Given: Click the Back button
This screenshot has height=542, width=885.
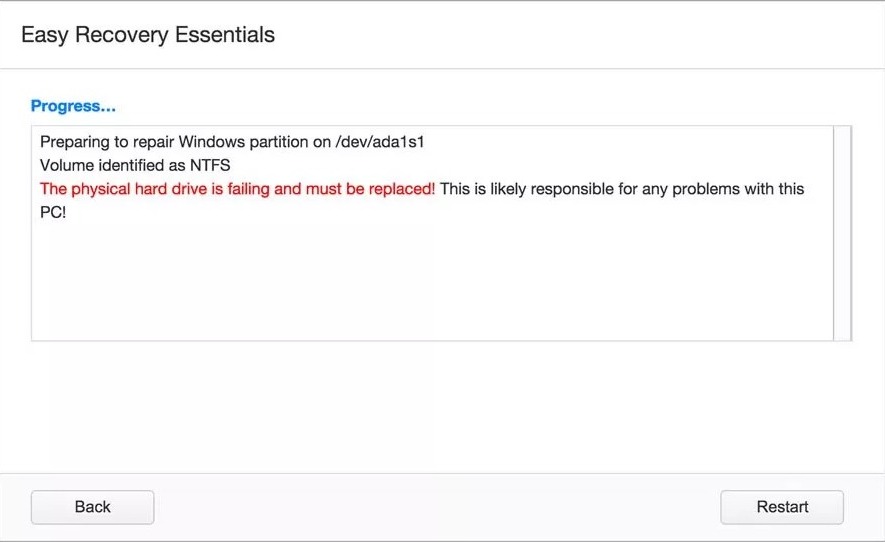Looking at the screenshot, I should tap(92, 507).
